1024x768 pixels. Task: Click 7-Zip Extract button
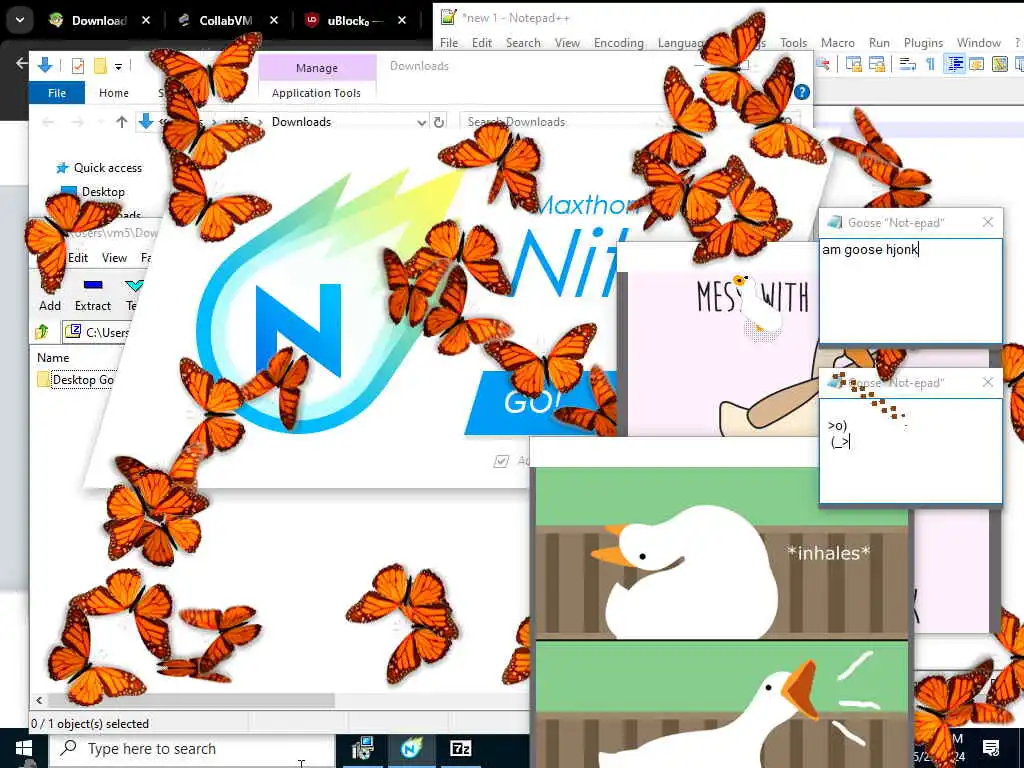(x=93, y=295)
